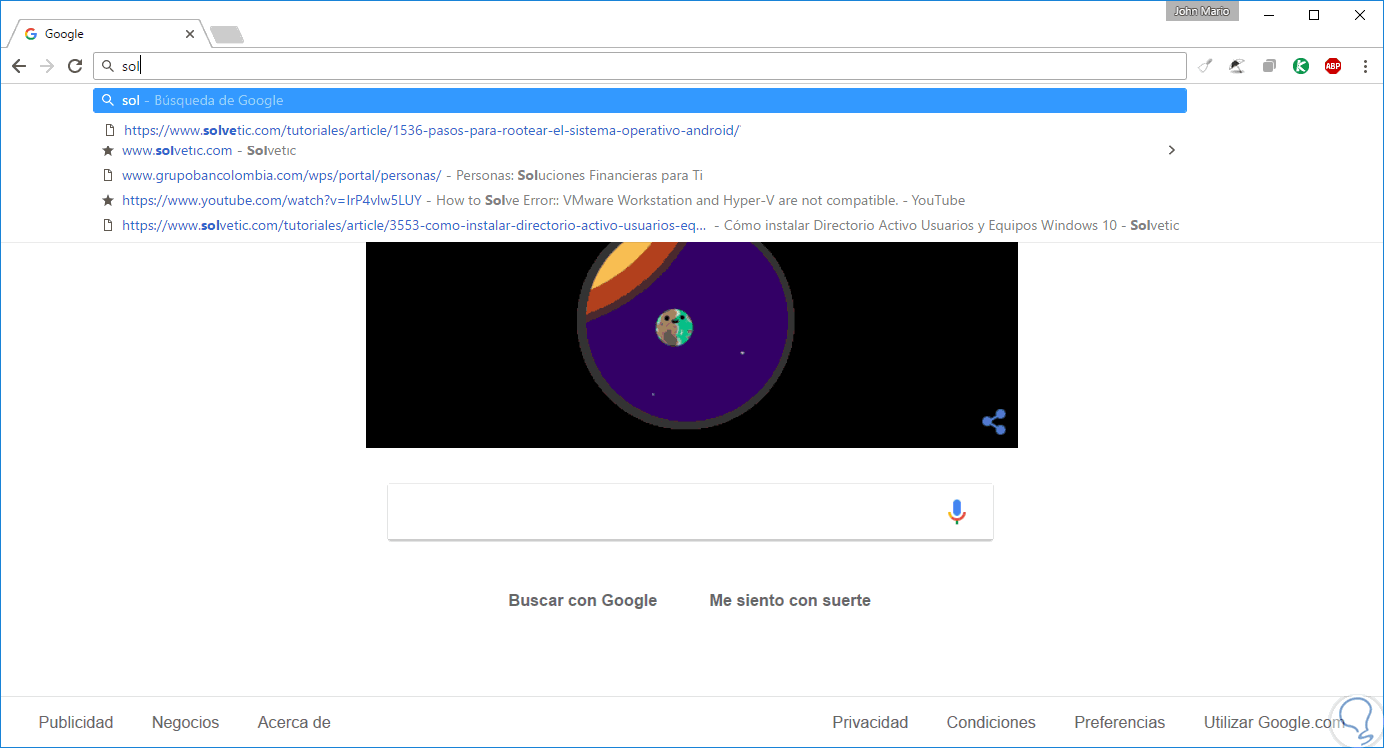Open the Adblock Plus ABP extension
This screenshot has width=1384, height=748.
[1333, 66]
